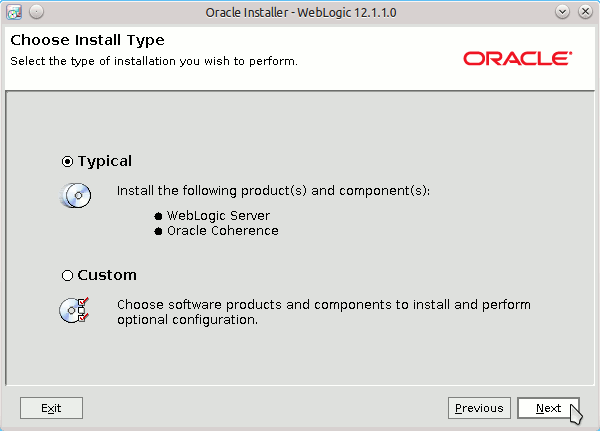Click the round pin button in title bar
This screenshot has height=431, width=600.
(37, 12)
